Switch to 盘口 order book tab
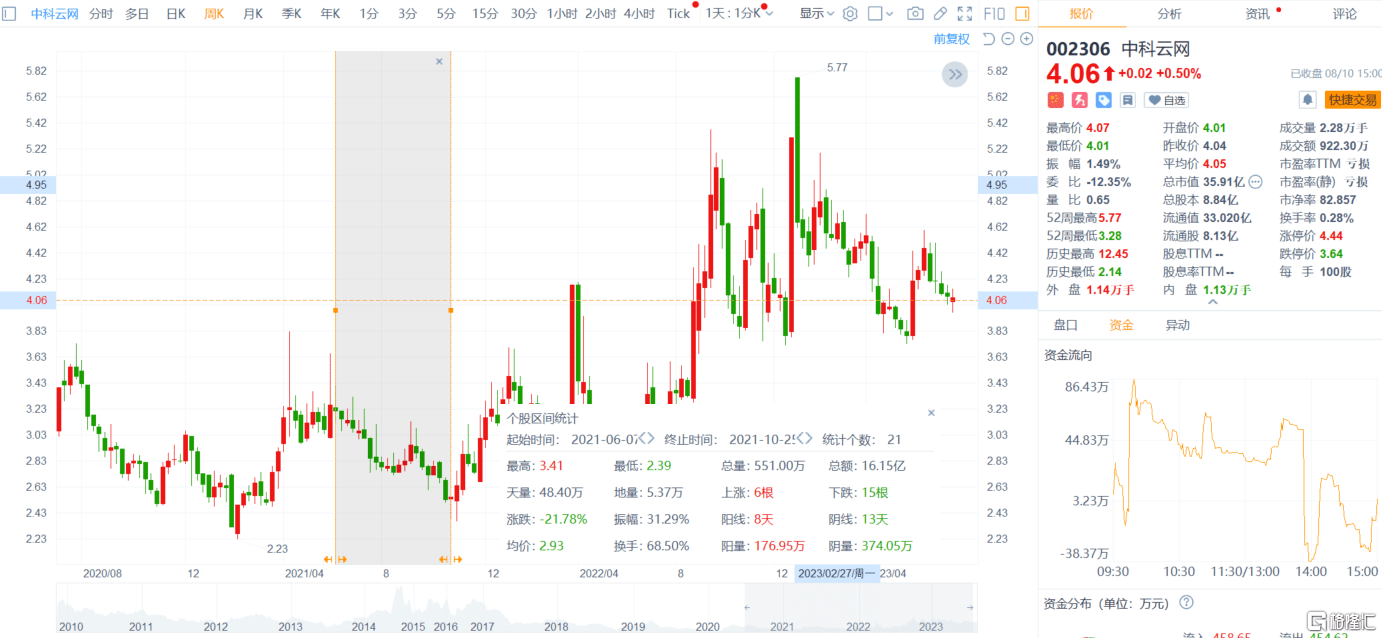 tap(1066, 325)
